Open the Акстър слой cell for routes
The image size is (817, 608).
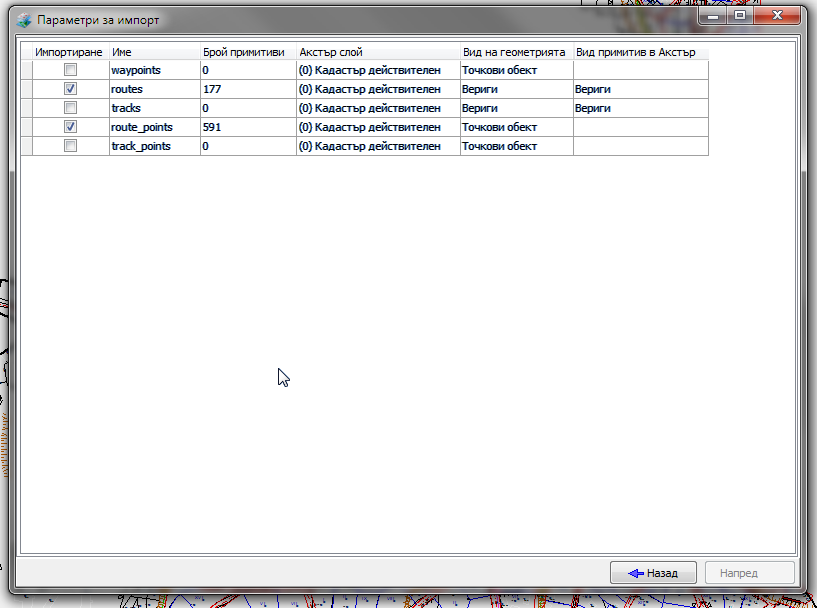(377, 89)
